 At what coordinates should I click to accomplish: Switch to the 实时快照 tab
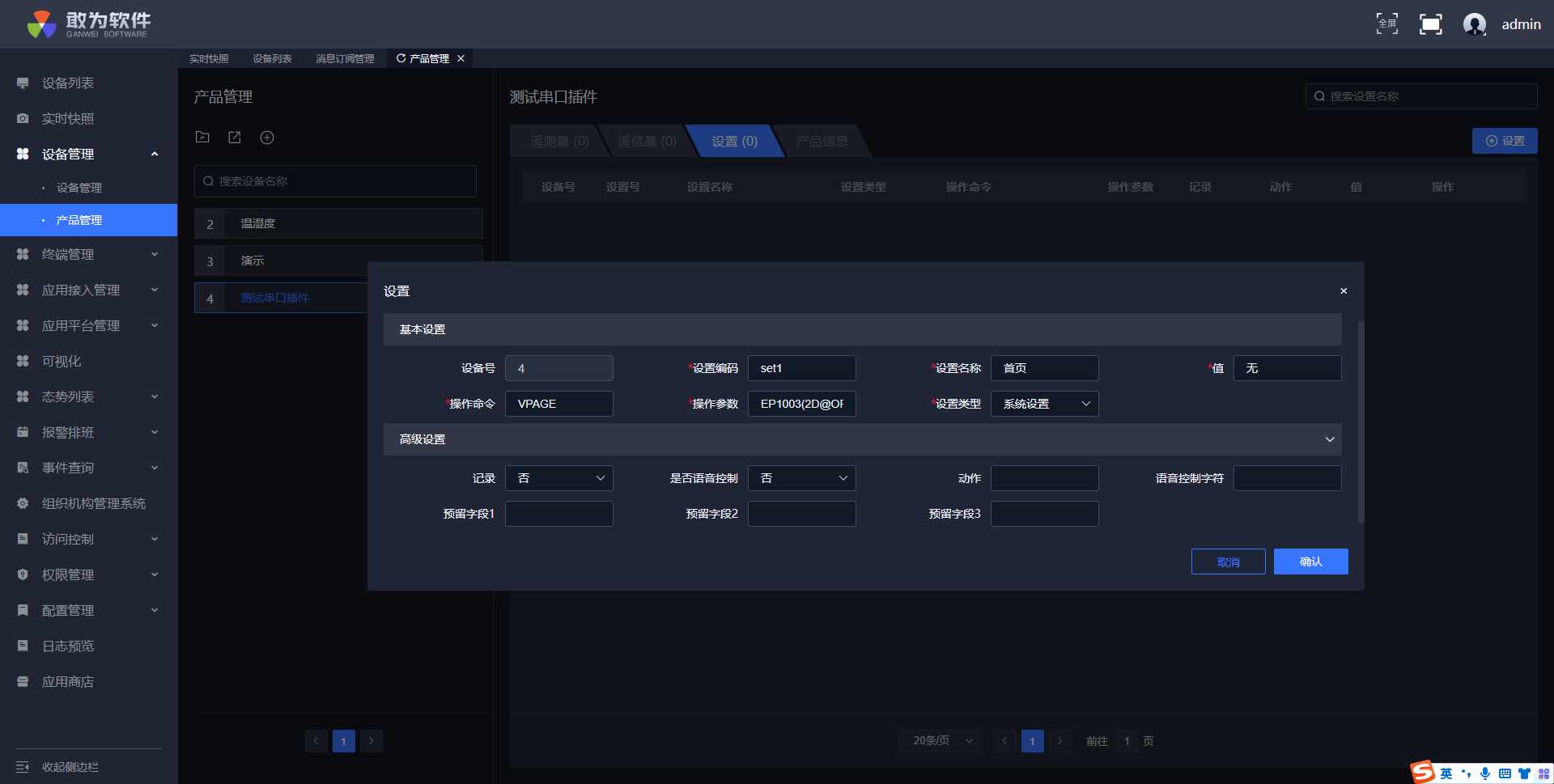click(209, 58)
